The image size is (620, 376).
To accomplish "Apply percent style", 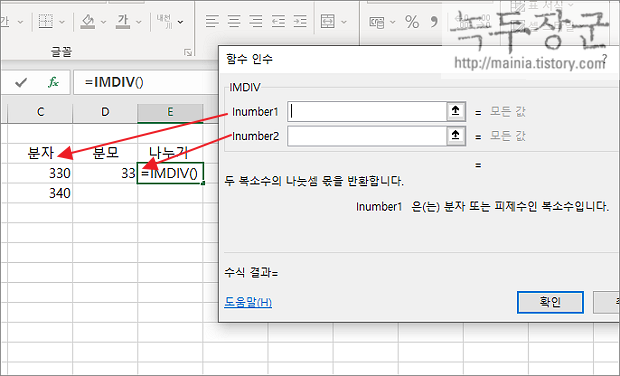I will coord(412,22).
